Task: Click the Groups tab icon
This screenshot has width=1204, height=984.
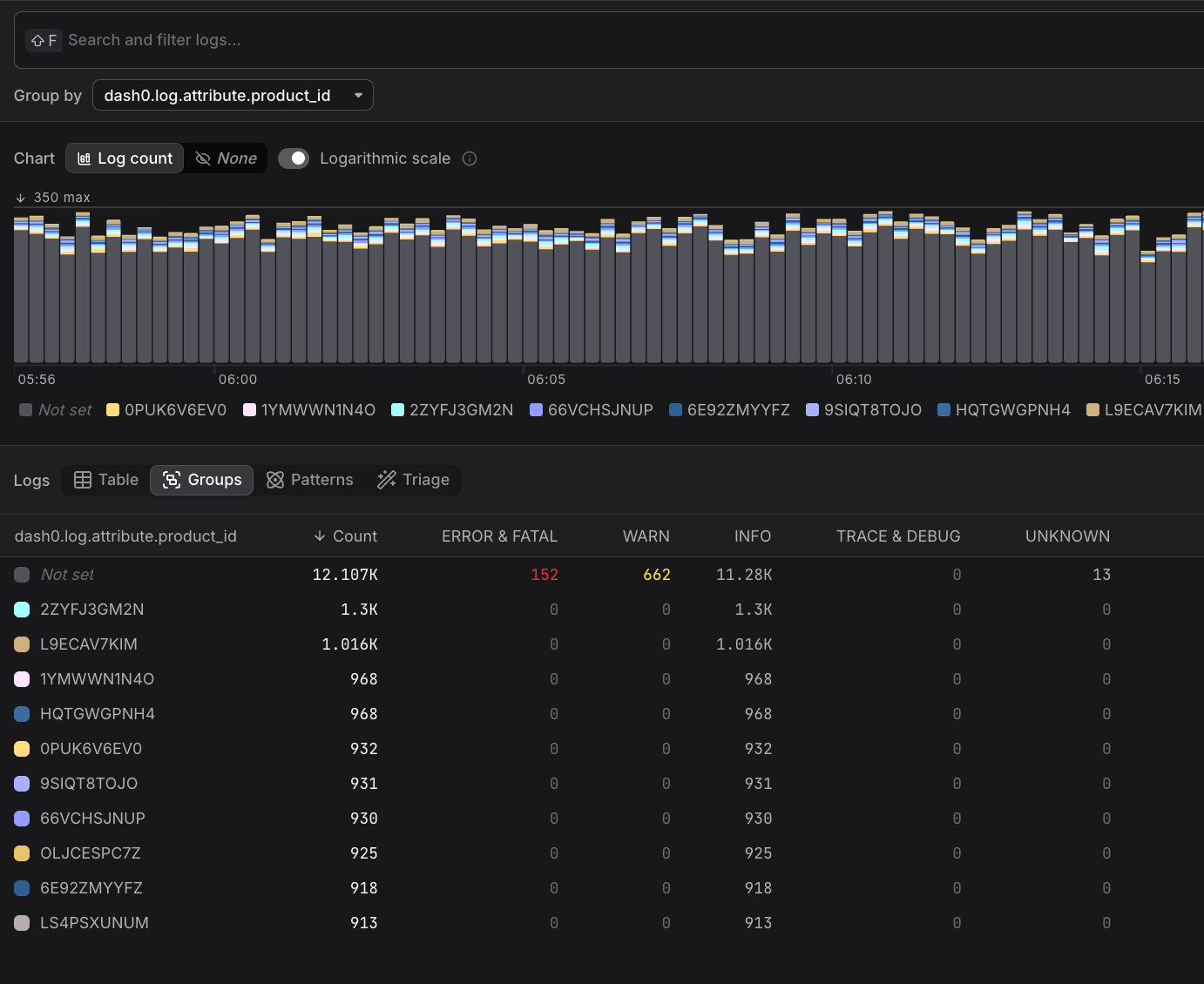Action: tap(172, 480)
